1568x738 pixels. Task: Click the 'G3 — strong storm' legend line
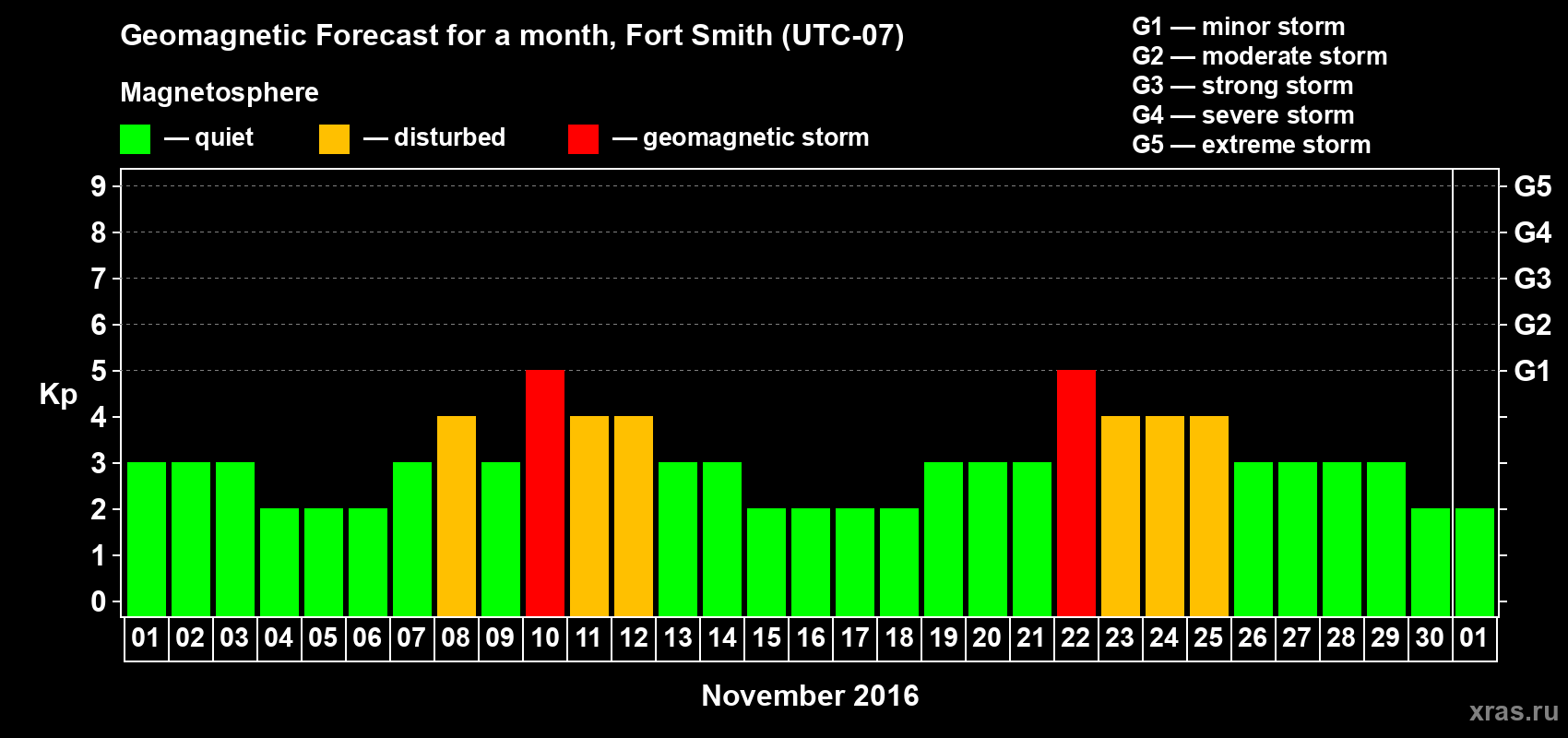tap(1242, 86)
